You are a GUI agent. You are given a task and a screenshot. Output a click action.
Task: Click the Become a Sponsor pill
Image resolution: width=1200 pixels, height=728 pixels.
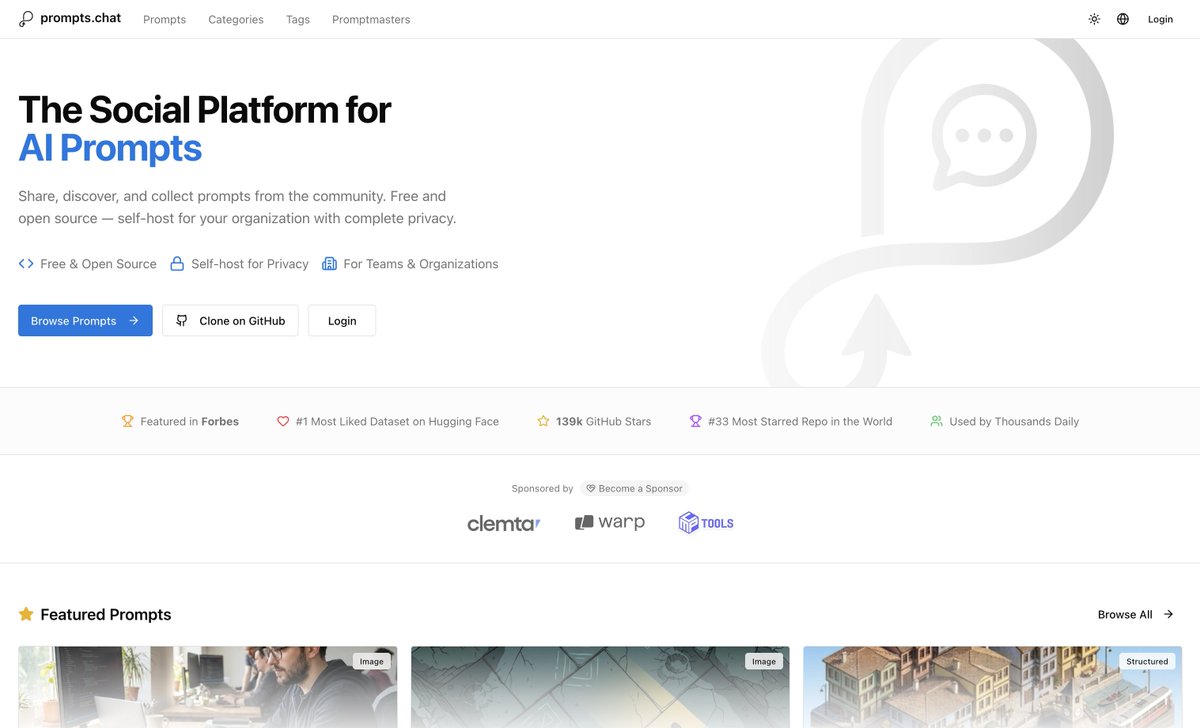(635, 488)
